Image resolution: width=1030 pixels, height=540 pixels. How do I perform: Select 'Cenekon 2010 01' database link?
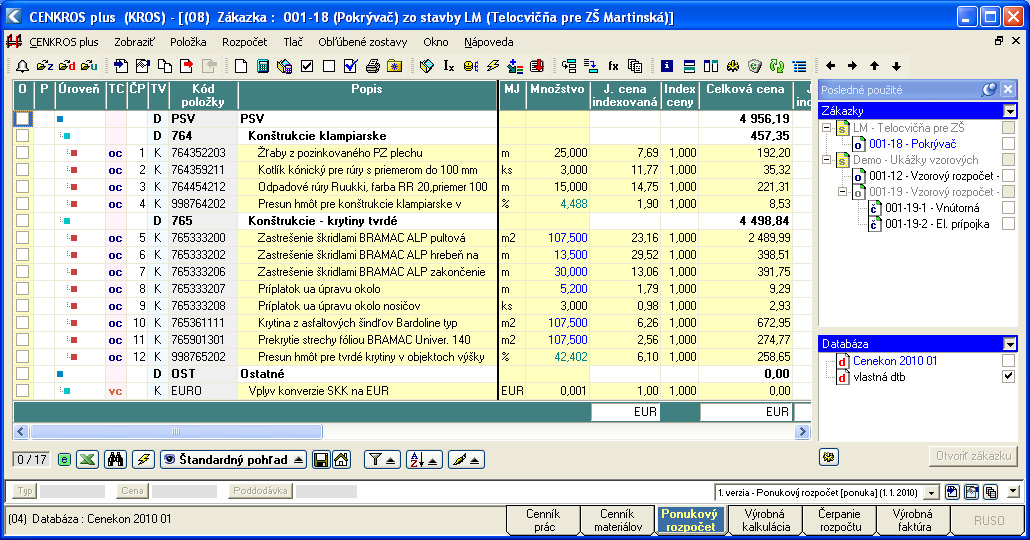pos(895,361)
